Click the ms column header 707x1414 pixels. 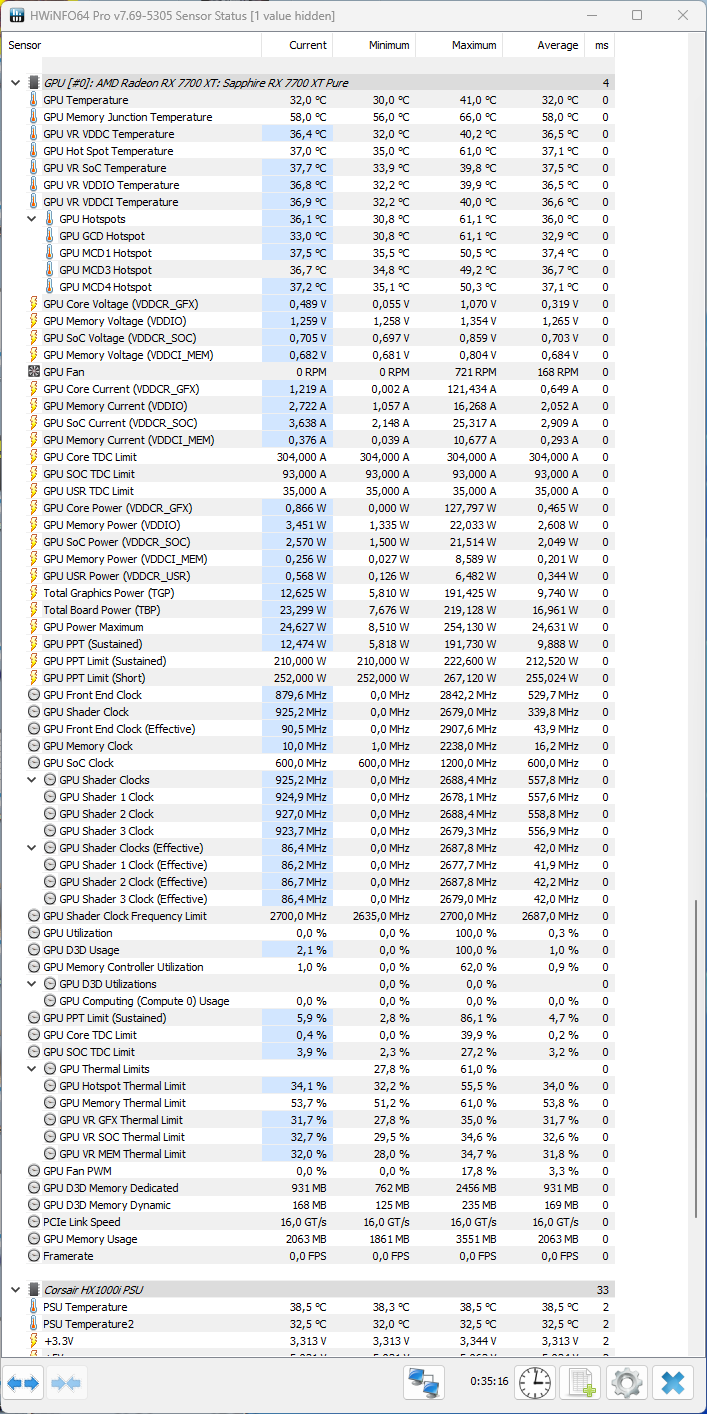599,45
